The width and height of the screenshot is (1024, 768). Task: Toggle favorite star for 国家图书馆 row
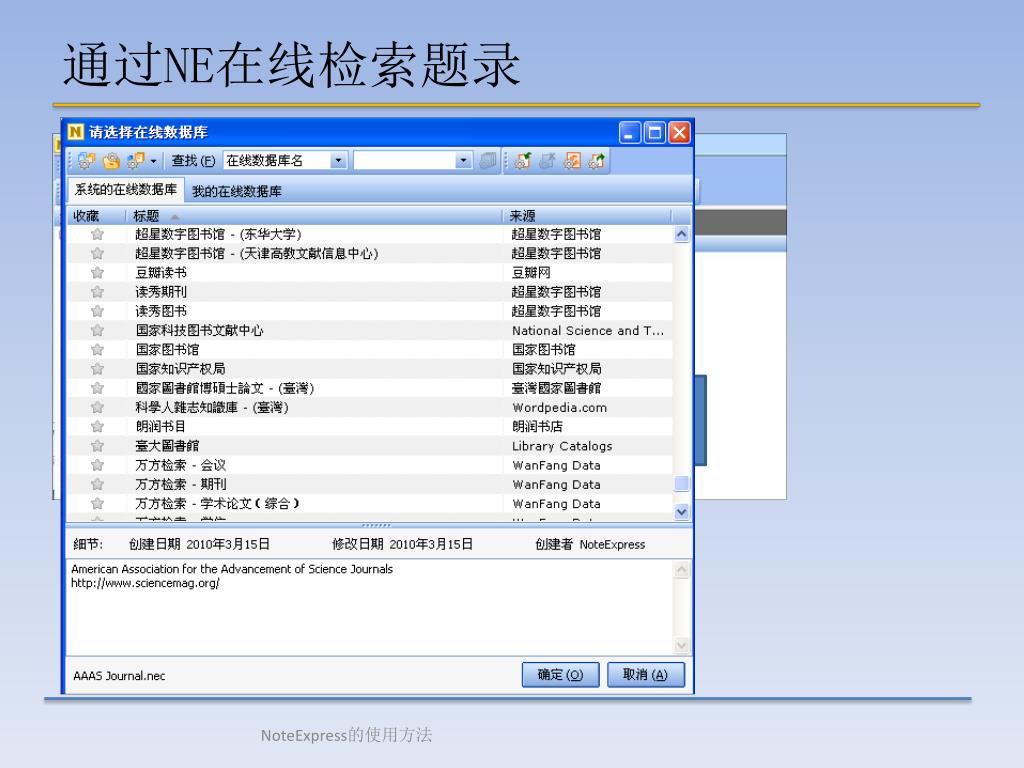[97, 349]
